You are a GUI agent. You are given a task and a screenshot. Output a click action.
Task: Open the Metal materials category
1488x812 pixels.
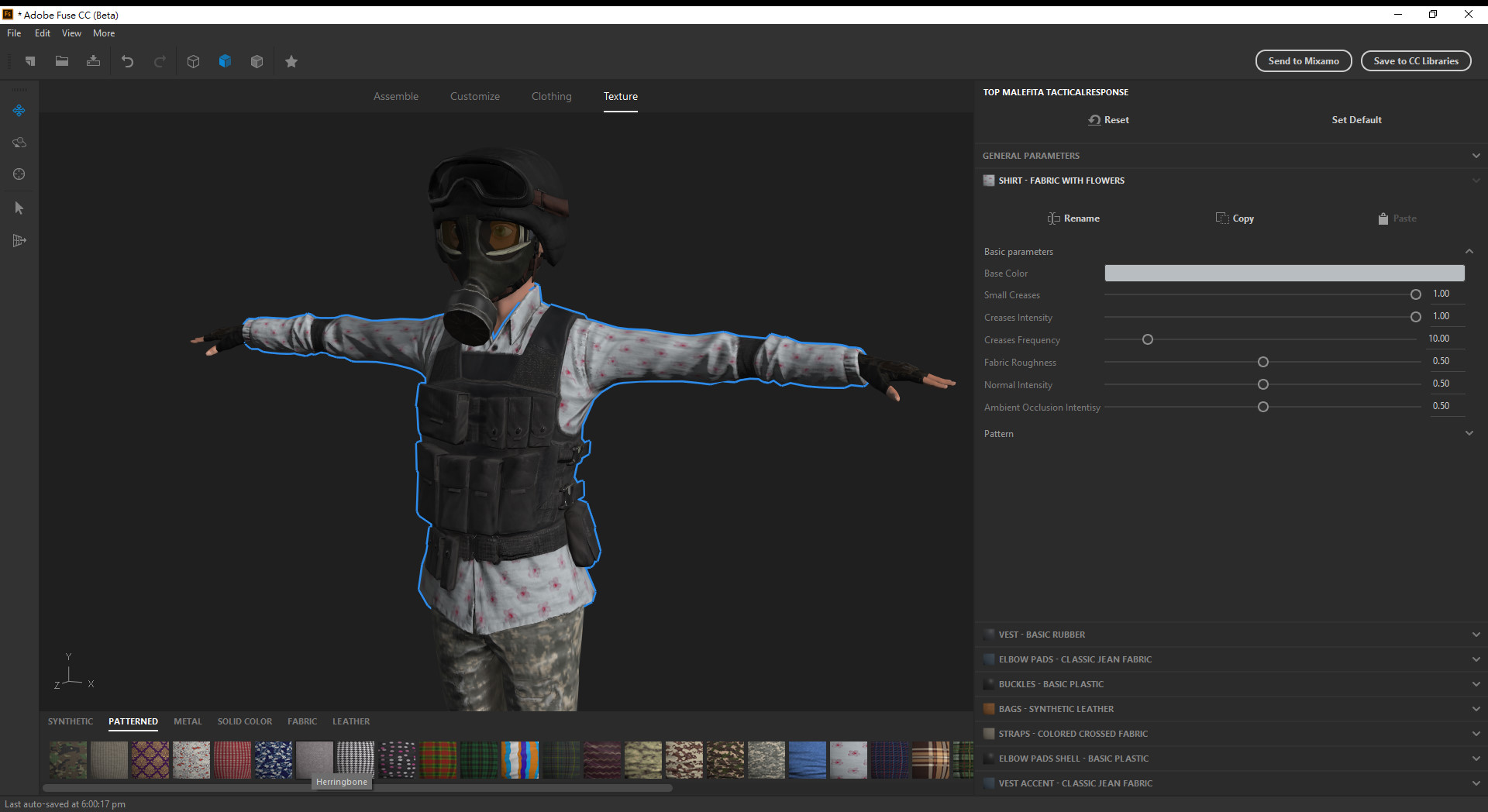[x=188, y=721]
